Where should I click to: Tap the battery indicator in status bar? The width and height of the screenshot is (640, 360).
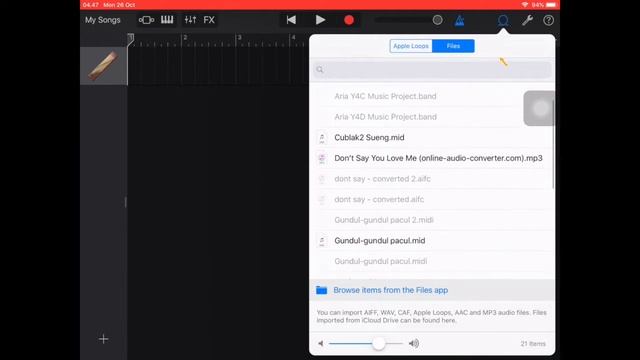pyautogui.click(x=551, y=5)
